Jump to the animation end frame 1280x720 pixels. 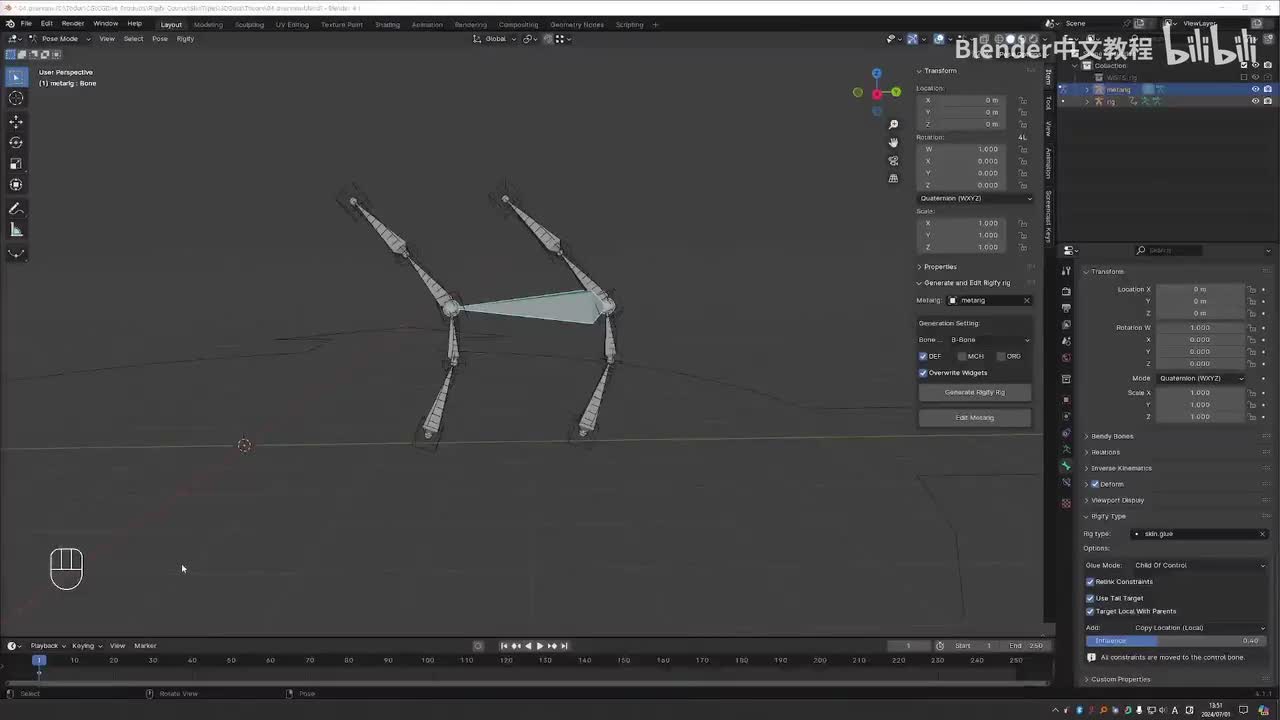pyautogui.click(x=564, y=646)
